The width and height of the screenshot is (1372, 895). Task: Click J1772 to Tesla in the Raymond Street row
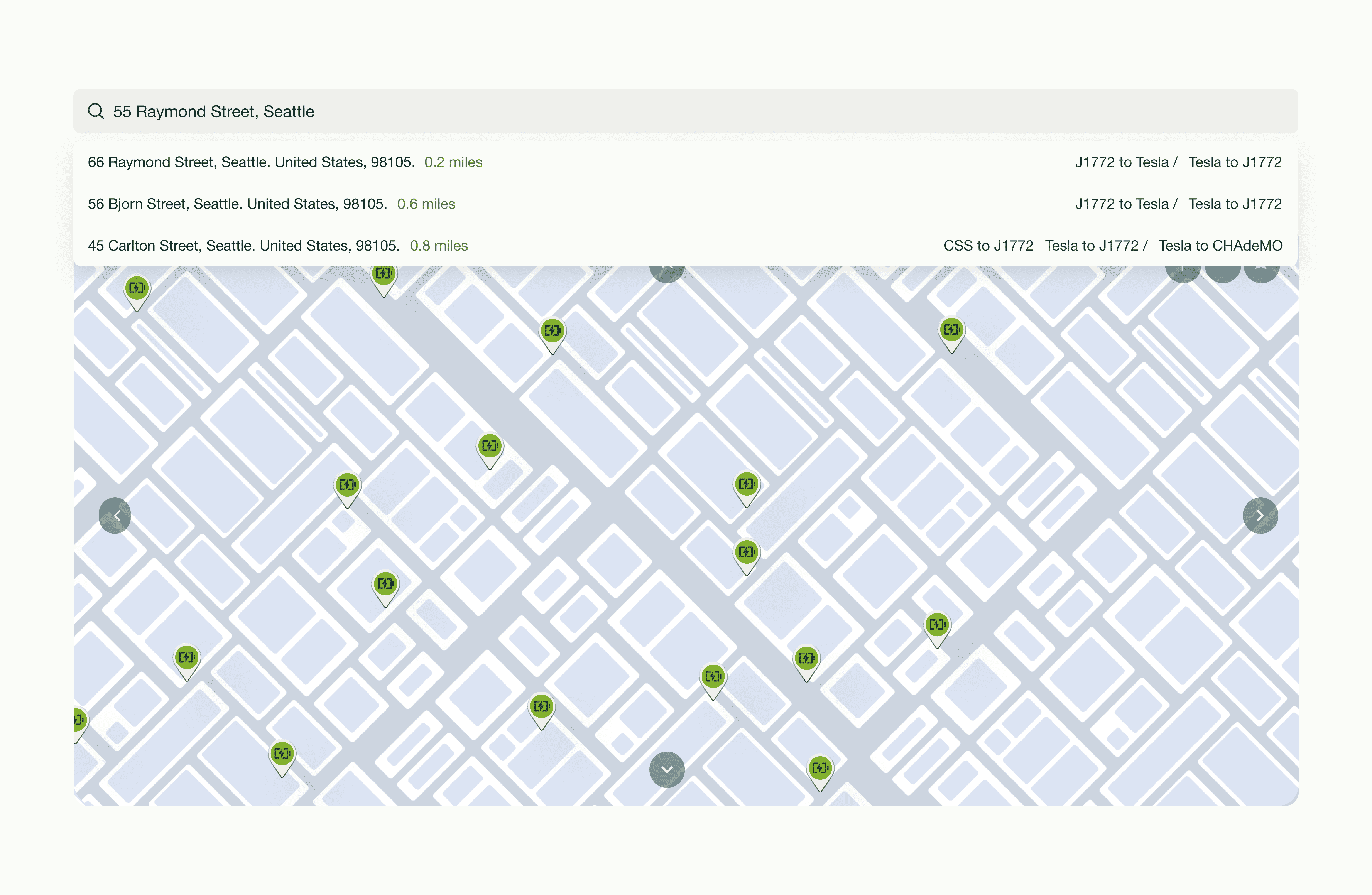(1121, 162)
